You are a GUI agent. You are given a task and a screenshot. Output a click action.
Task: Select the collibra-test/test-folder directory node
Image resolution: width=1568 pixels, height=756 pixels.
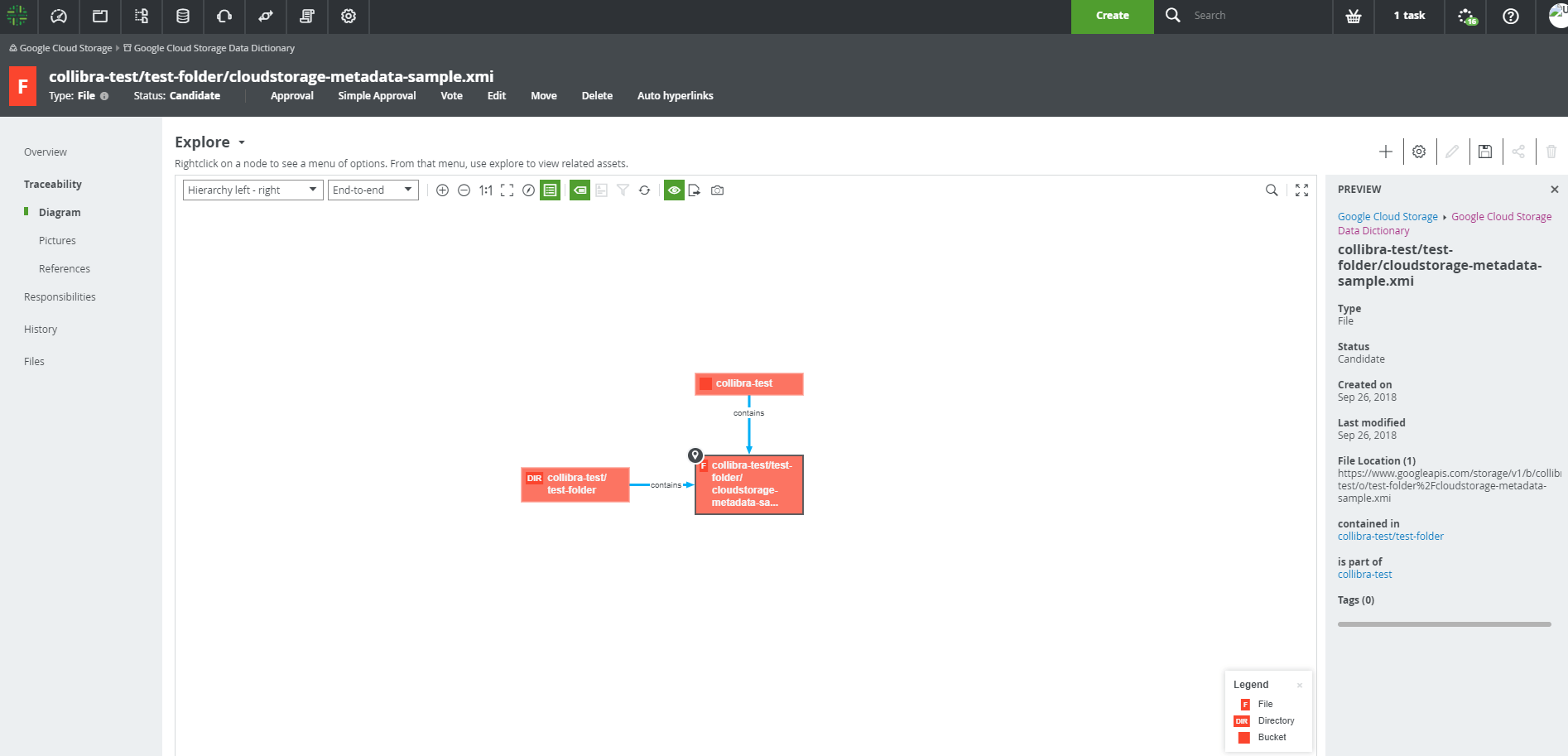[575, 484]
